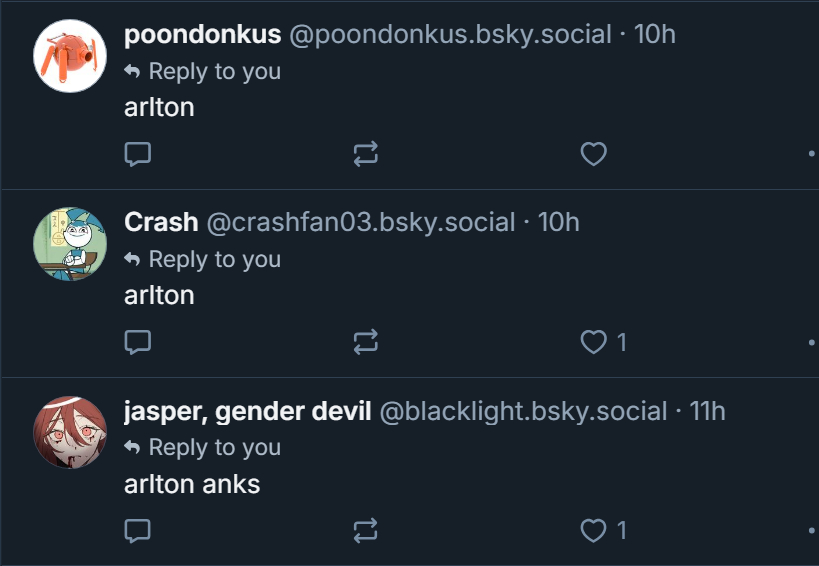Reply to Crash's post
Viewport: 819px width, 566px height.
(x=137, y=343)
